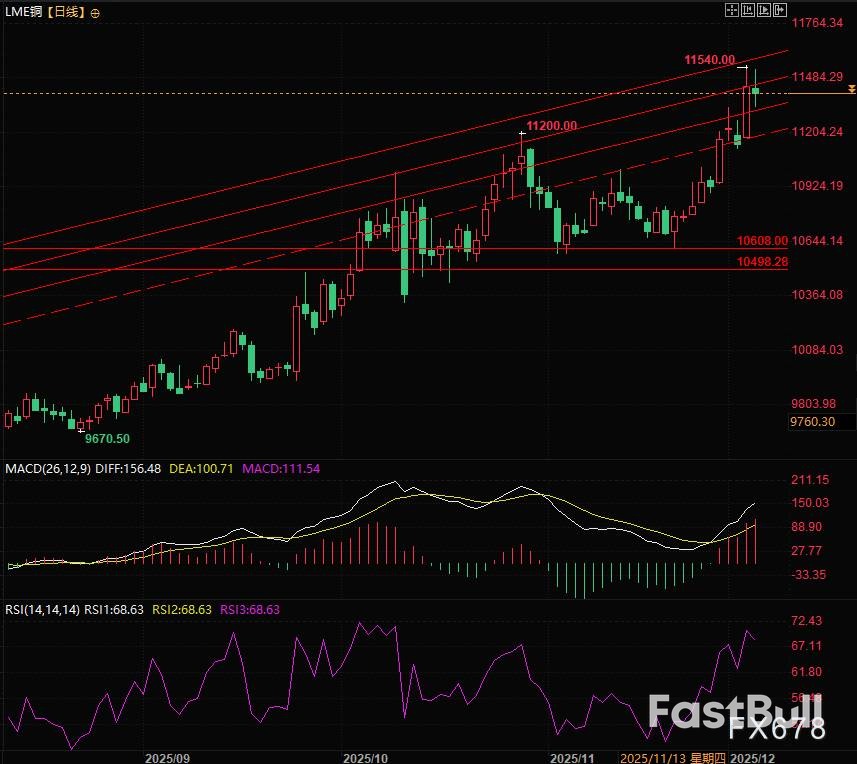Select the purple RSI3:68.63 label

coord(253,608)
